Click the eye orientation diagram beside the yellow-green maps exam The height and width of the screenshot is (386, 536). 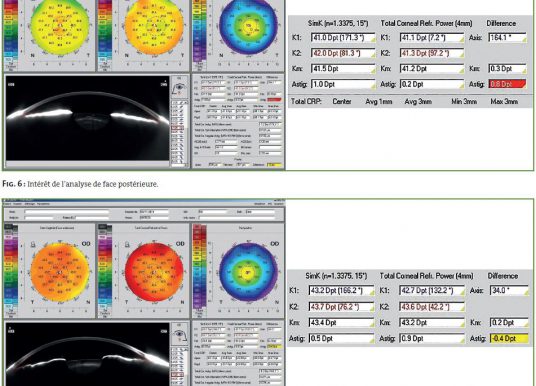179,88
